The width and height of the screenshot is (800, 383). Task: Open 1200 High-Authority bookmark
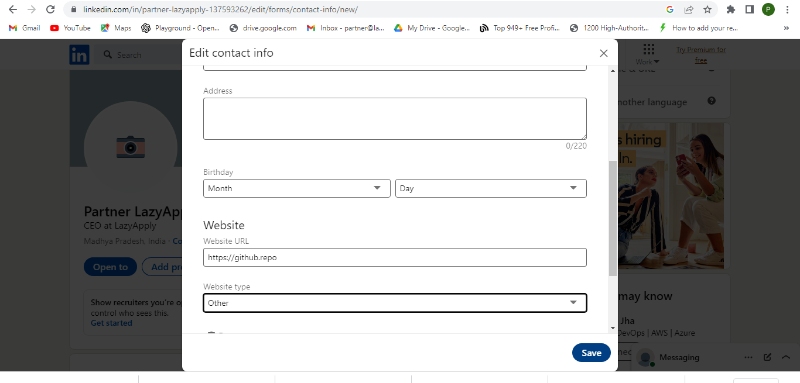click(x=609, y=28)
